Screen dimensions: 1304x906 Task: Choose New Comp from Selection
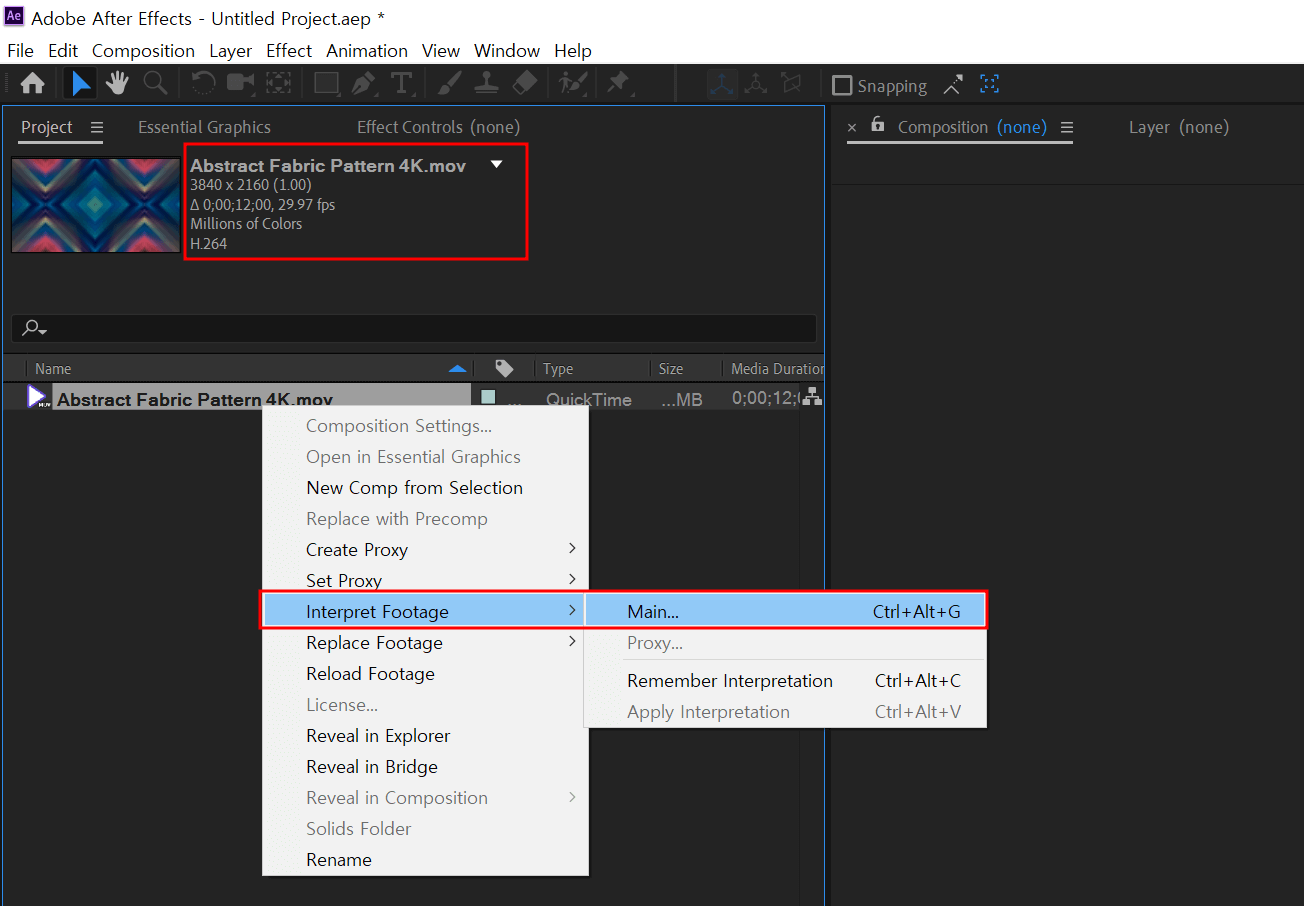click(x=424, y=488)
